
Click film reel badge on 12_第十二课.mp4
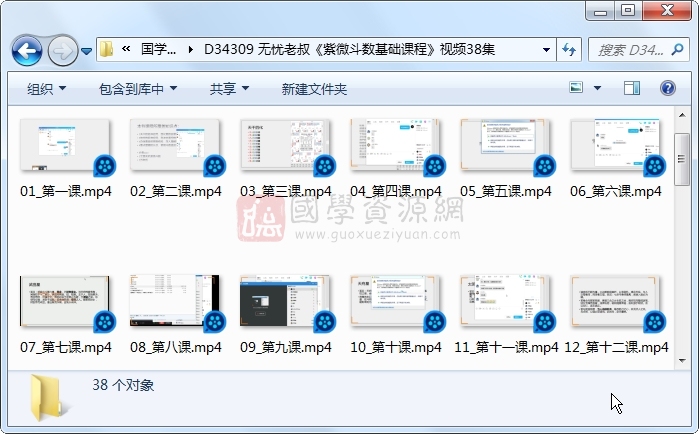point(655,322)
